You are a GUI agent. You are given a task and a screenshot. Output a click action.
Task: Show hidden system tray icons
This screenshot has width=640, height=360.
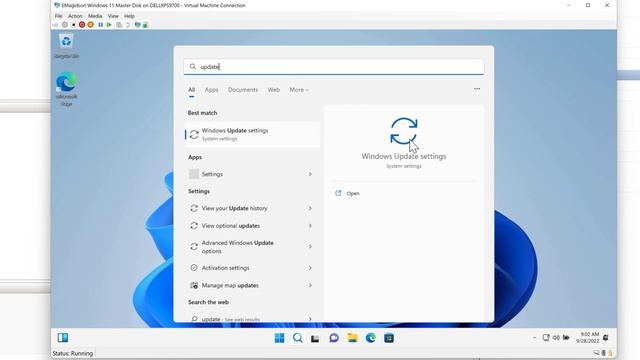[x=534, y=338]
